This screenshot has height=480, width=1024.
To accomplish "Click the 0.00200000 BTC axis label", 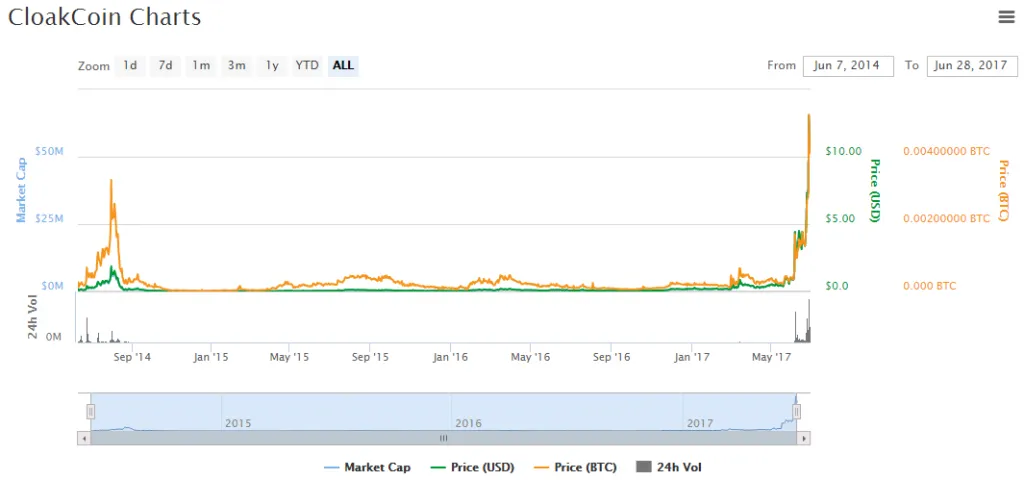I will pos(946,219).
